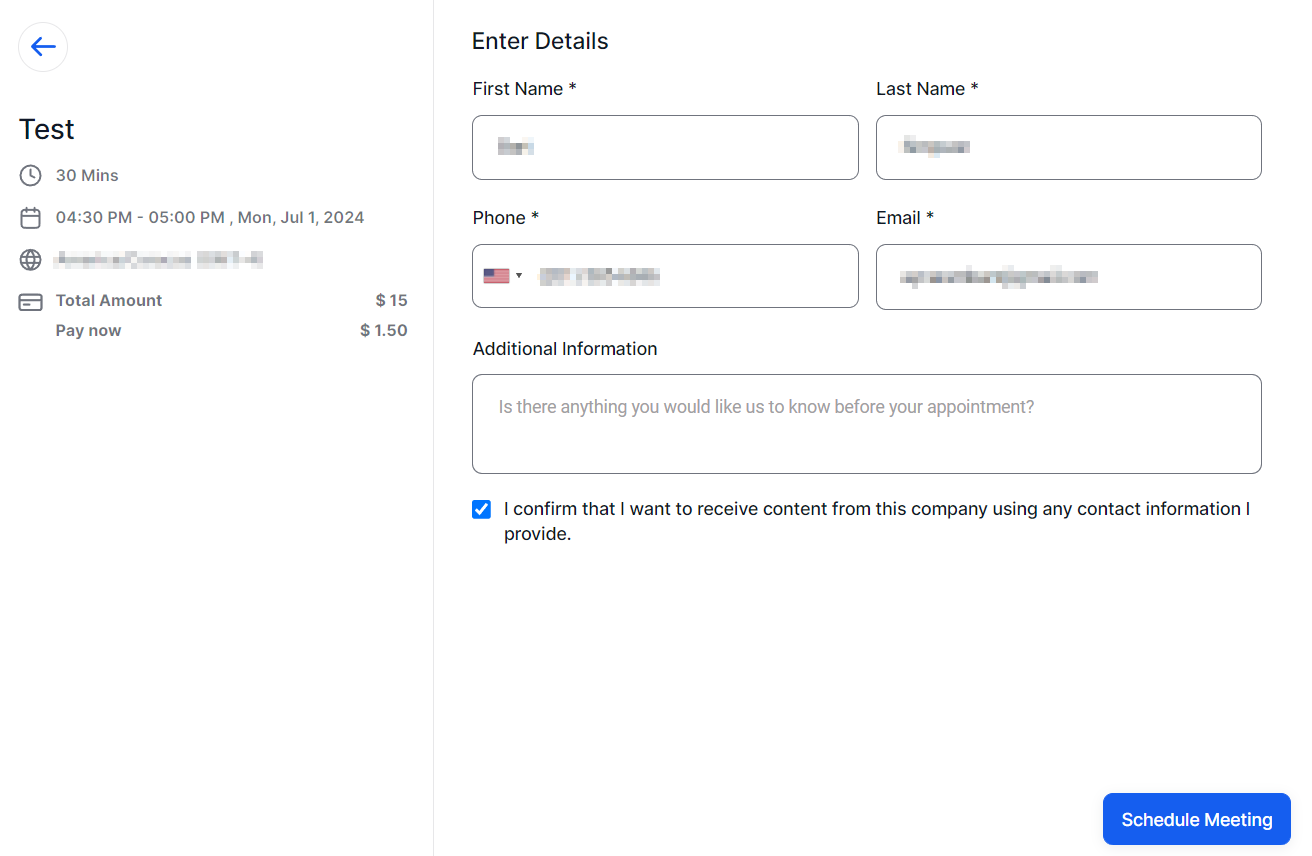Click the clock icon beside 30 Mins

click(31, 176)
